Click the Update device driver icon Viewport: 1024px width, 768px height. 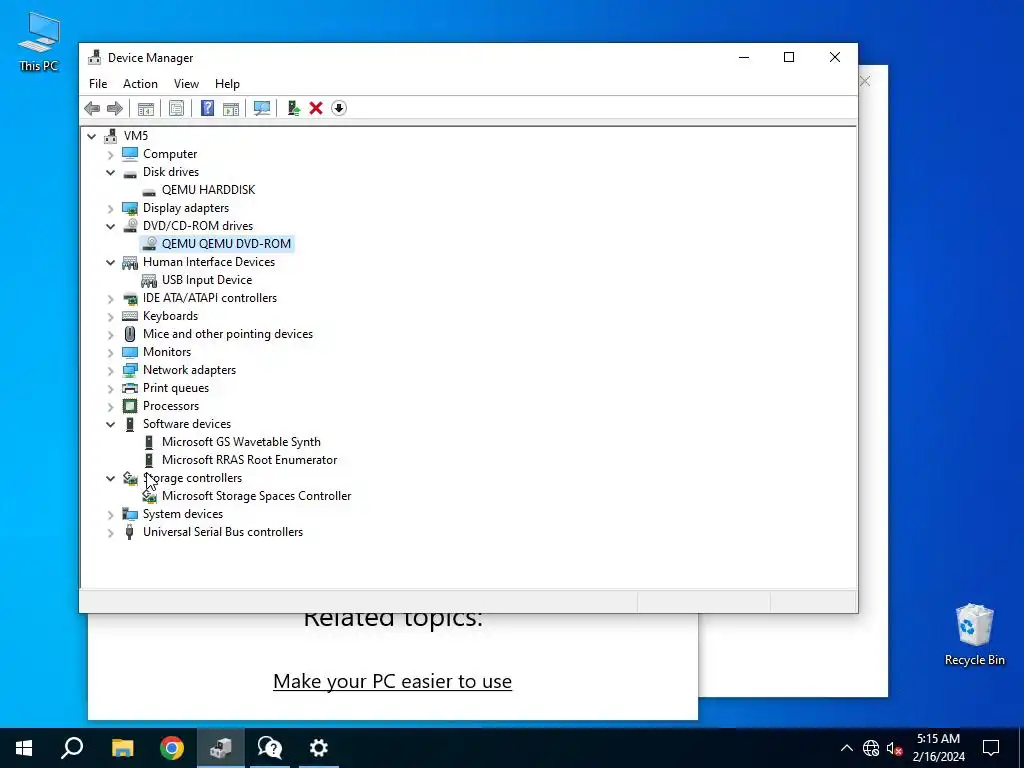point(293,108)
